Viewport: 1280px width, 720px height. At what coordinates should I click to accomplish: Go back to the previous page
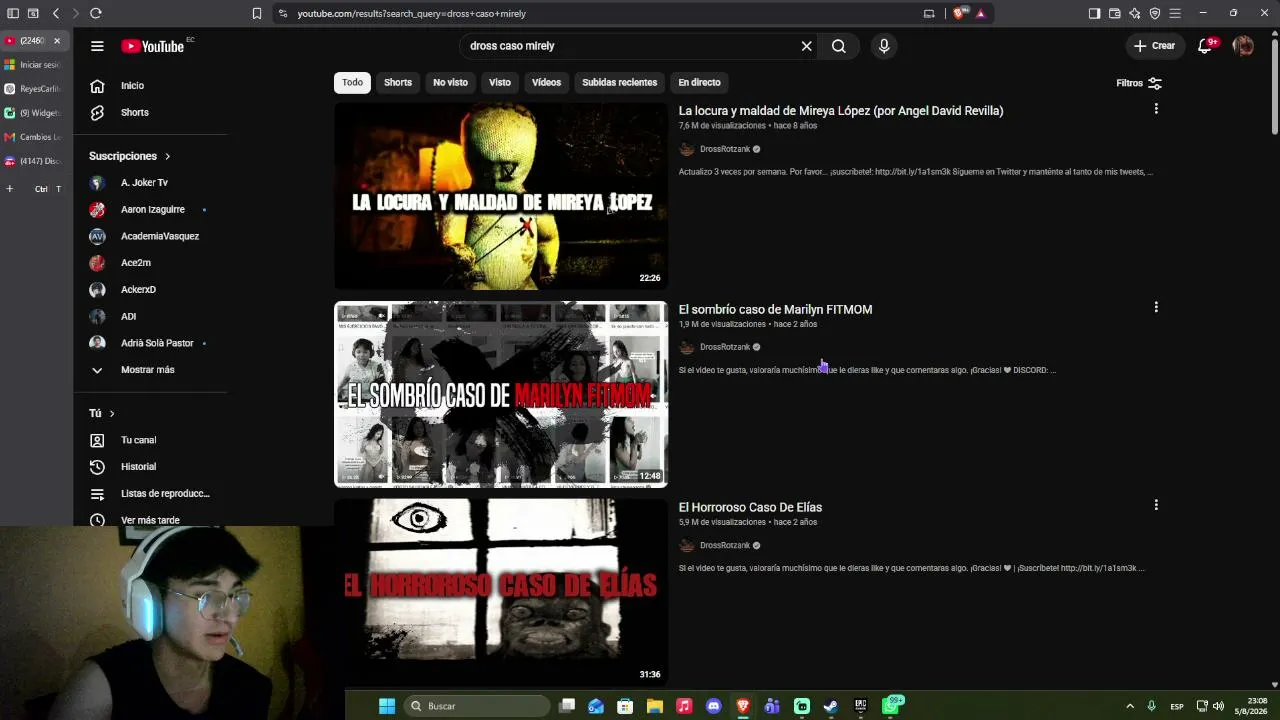56,13
